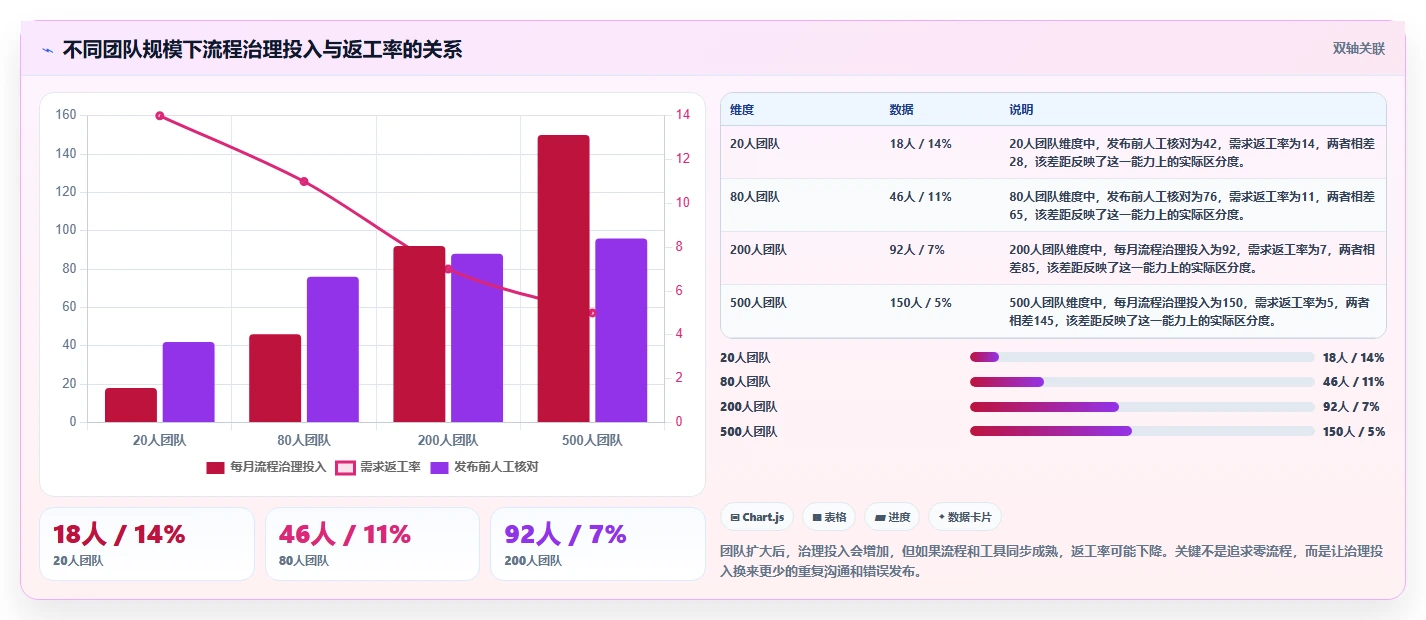The width and height of the screenshot is (1426, 620).
Task: Open the 92人 / 7% data card
Action: click(598, 544)
